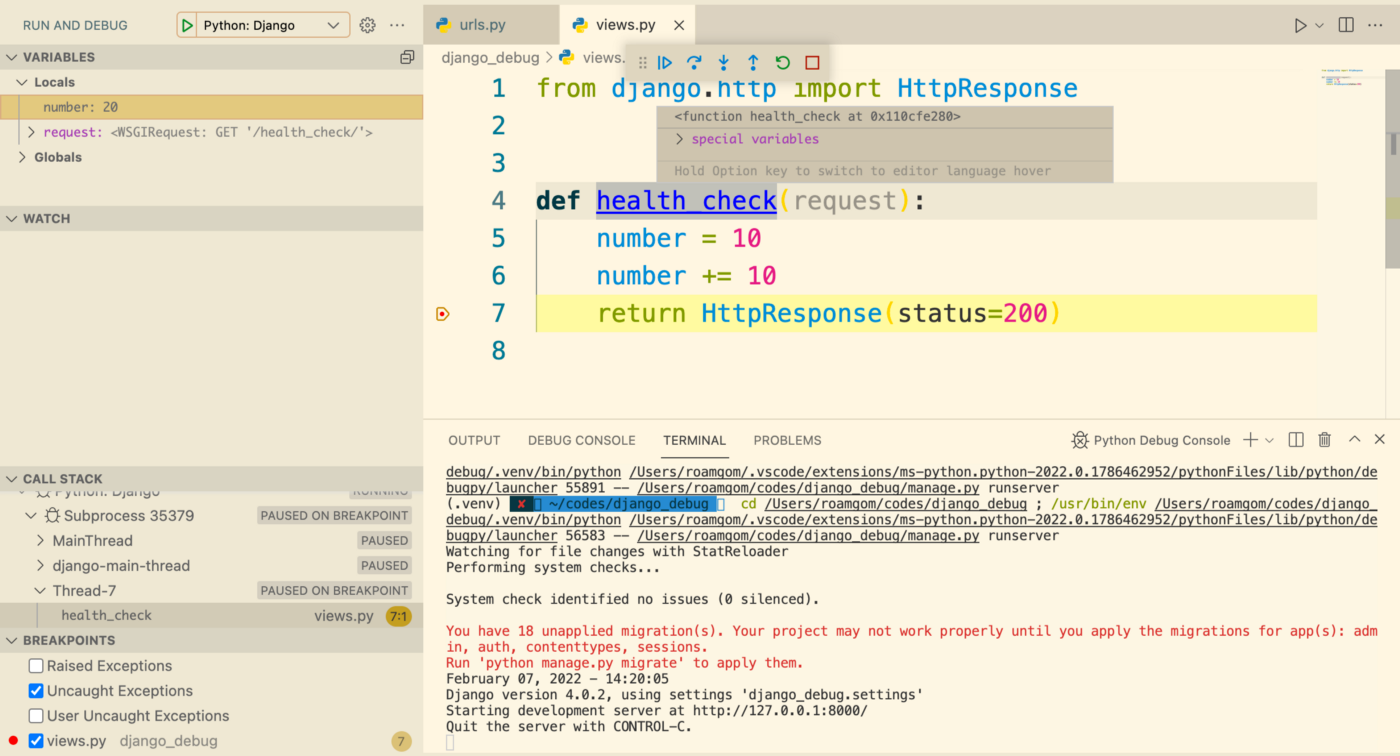Screen dimensions: 1400x756
Task: Click Step Into in the debug toolbar
Action: click(724, 62)
